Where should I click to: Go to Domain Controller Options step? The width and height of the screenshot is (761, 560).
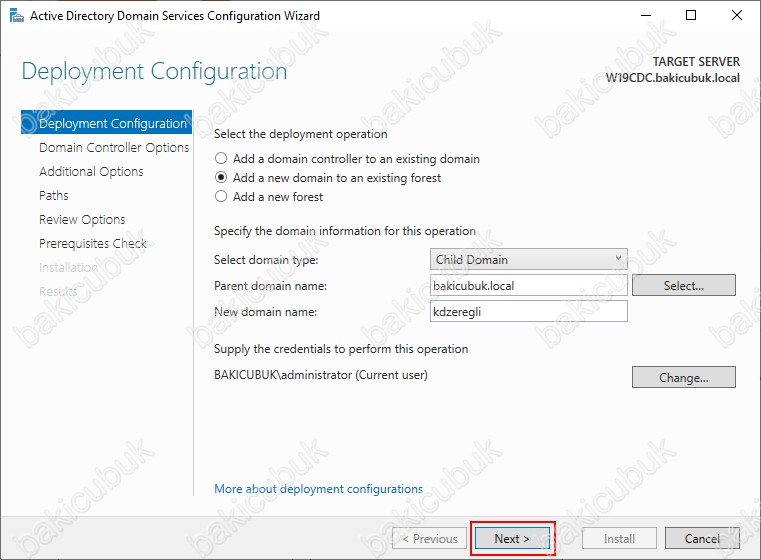(114, 148)
